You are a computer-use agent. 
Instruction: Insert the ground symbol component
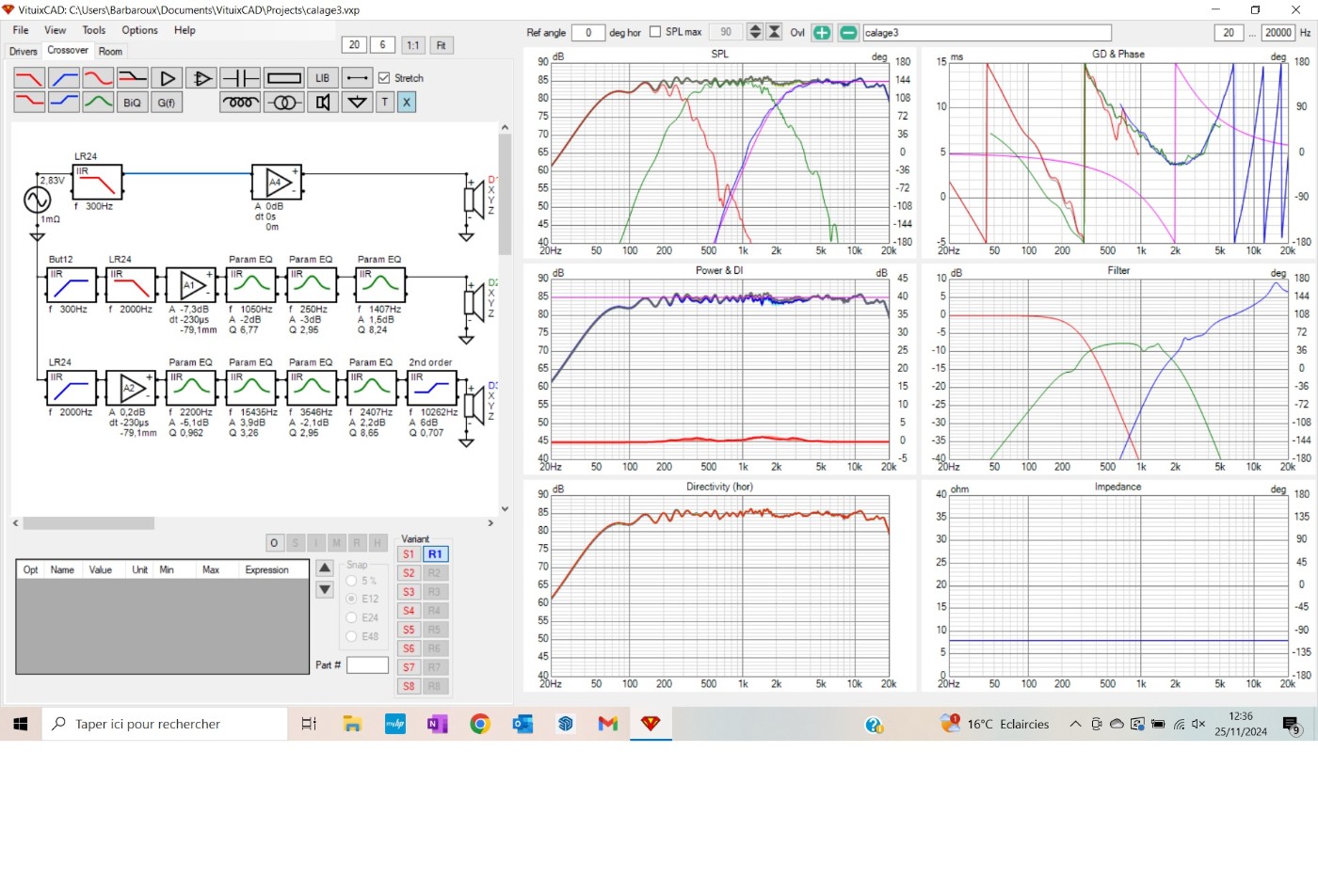(x=357, y=103)
